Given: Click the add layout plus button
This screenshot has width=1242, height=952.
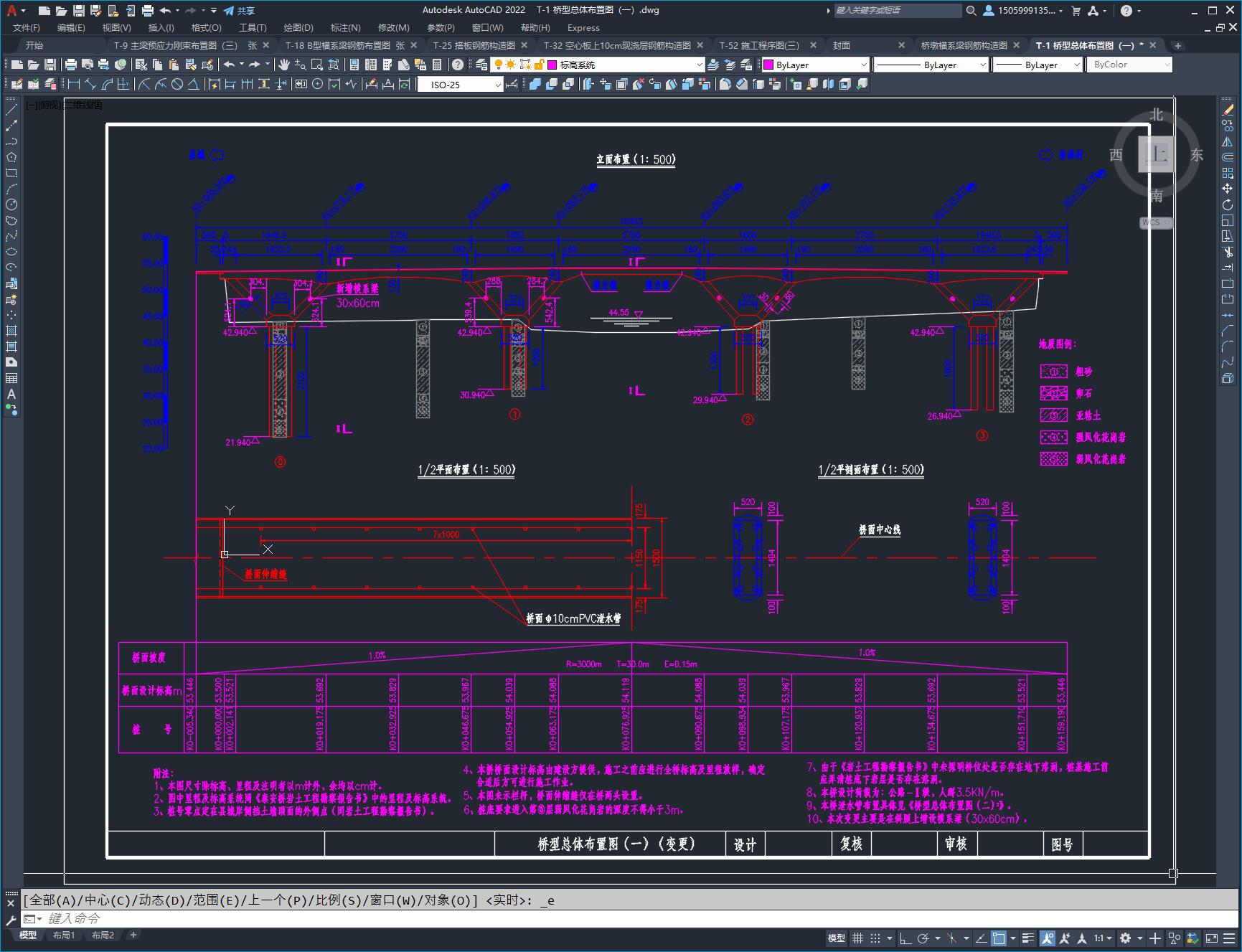Looking at the screenshot, I should point(133,935).
